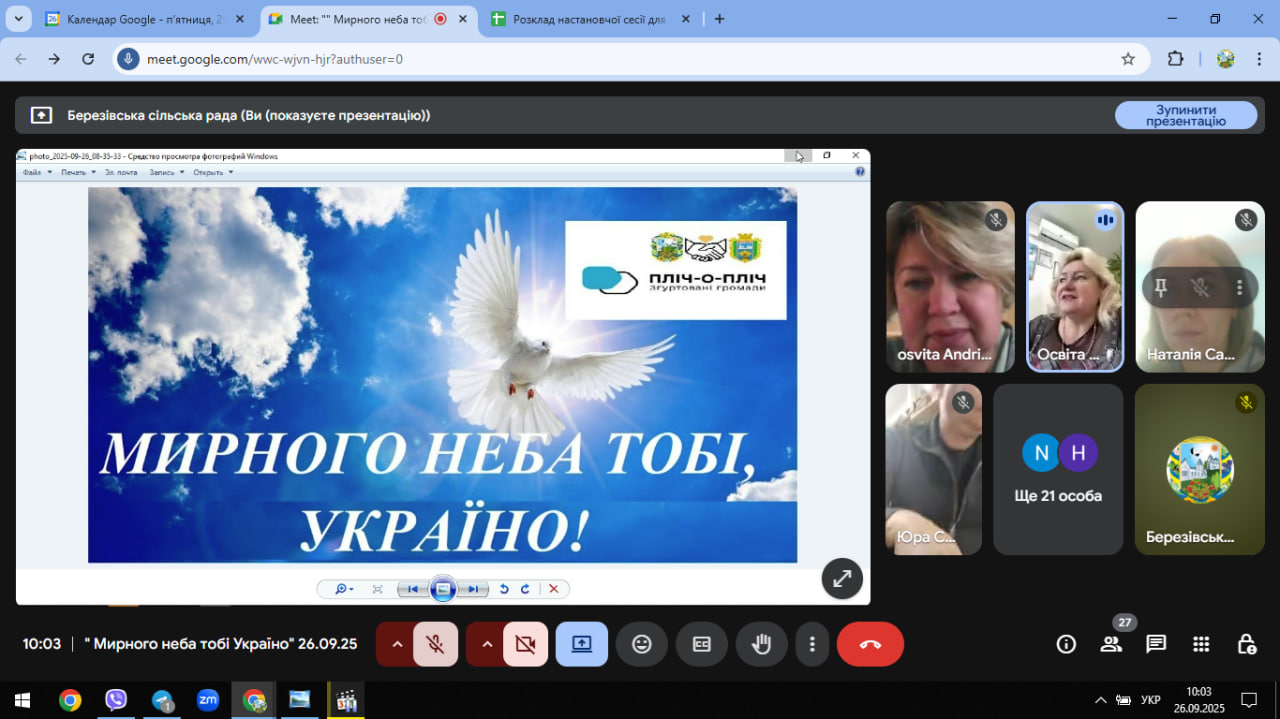Open the emoji reactions button
This screenshot has width=1280, height=719.
tap(642, 644)
